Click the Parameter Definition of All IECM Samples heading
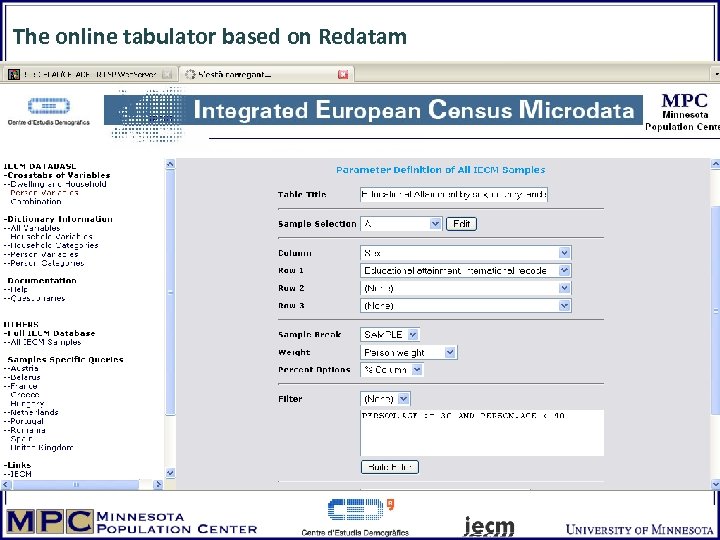Image resolution: width=720 pixels, height=540 pixels. pyautogui.click(x=440, y=170)
